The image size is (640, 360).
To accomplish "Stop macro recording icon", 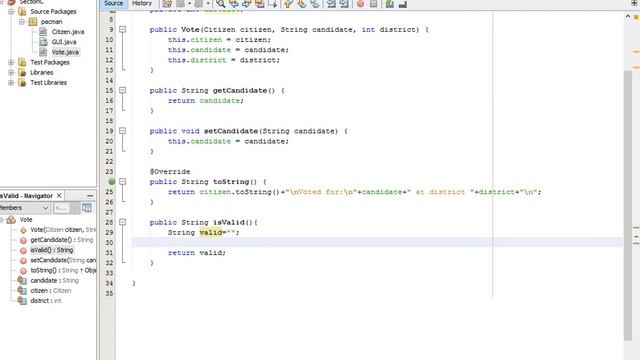I will click(373, 4).
